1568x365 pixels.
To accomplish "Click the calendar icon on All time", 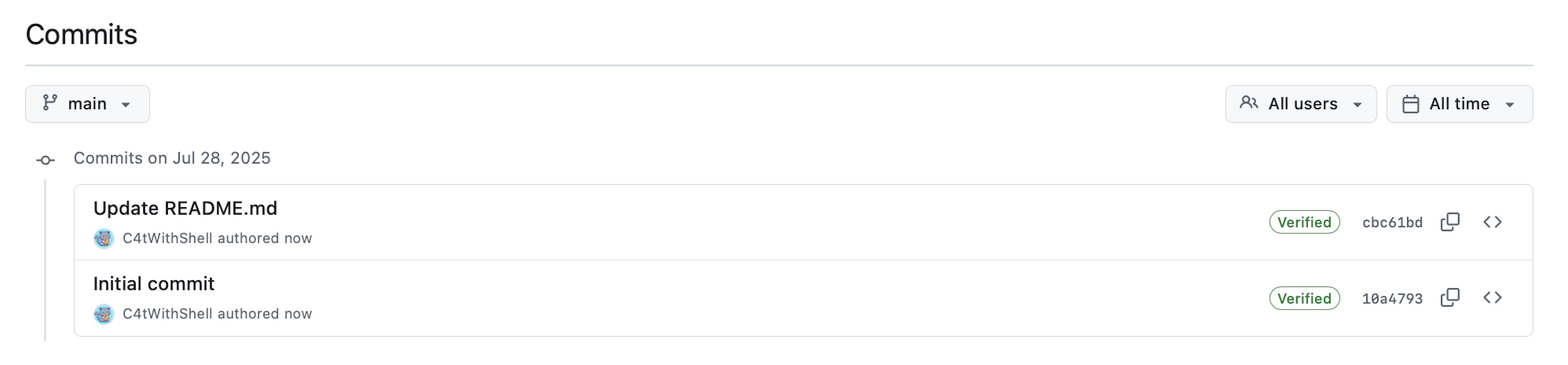I will pos(1410,104).
